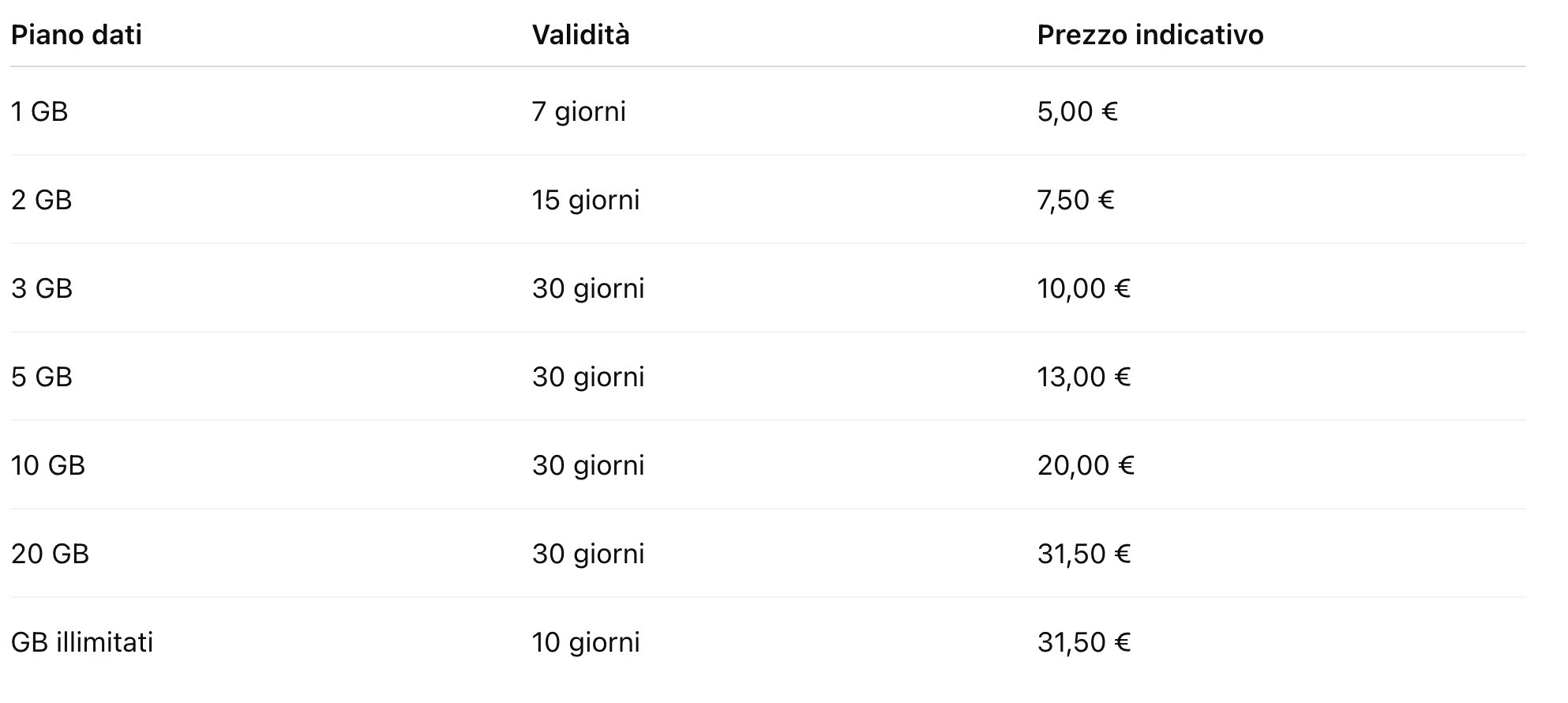Select the 3 GB plan cell
Screen dimensions: 1568x703
(x=42, y=288)
